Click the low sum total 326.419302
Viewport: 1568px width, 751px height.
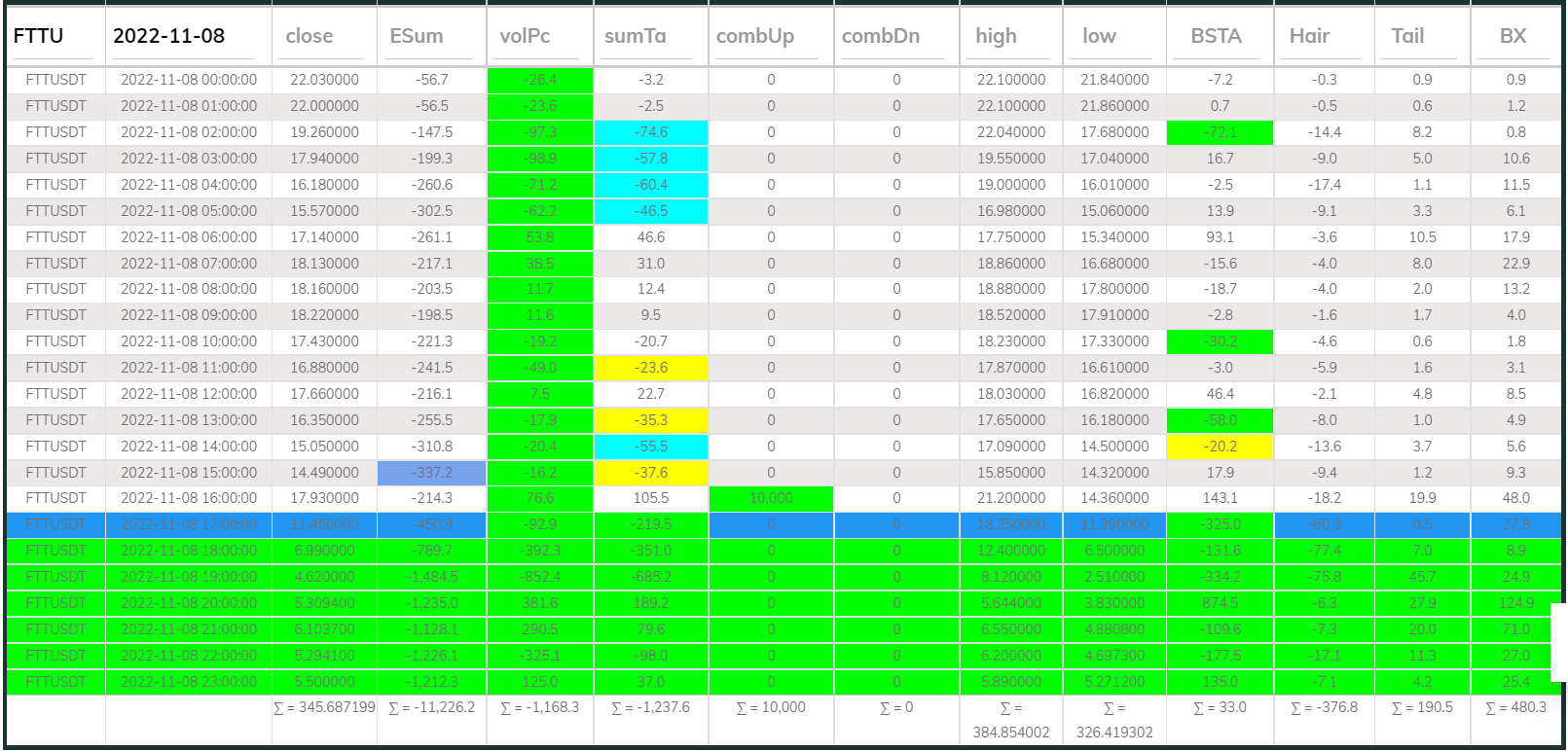[1114, 720]
